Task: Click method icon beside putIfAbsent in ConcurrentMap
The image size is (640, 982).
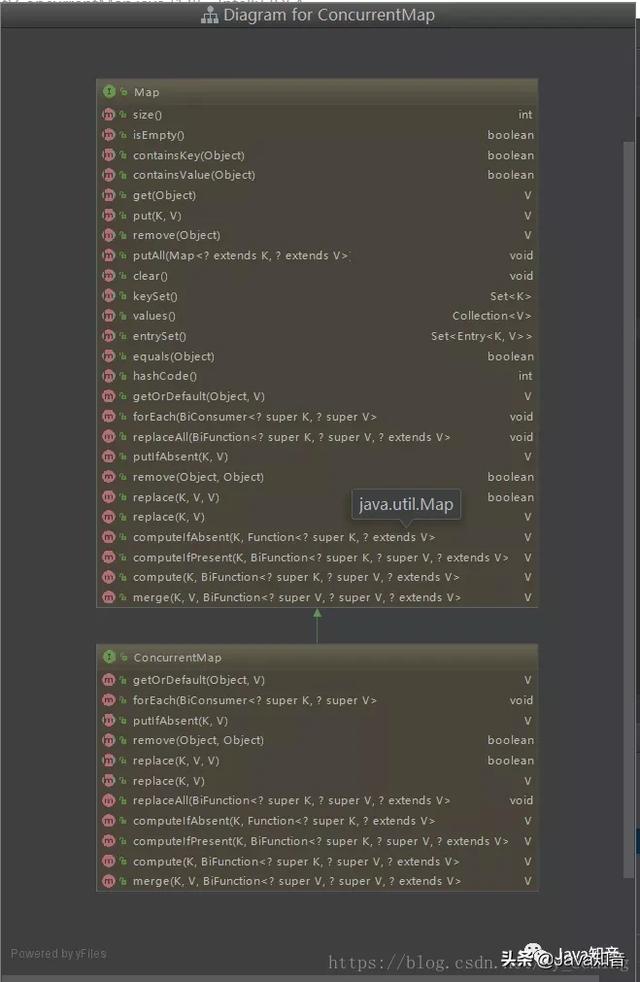Action: [x=108, y=720]
